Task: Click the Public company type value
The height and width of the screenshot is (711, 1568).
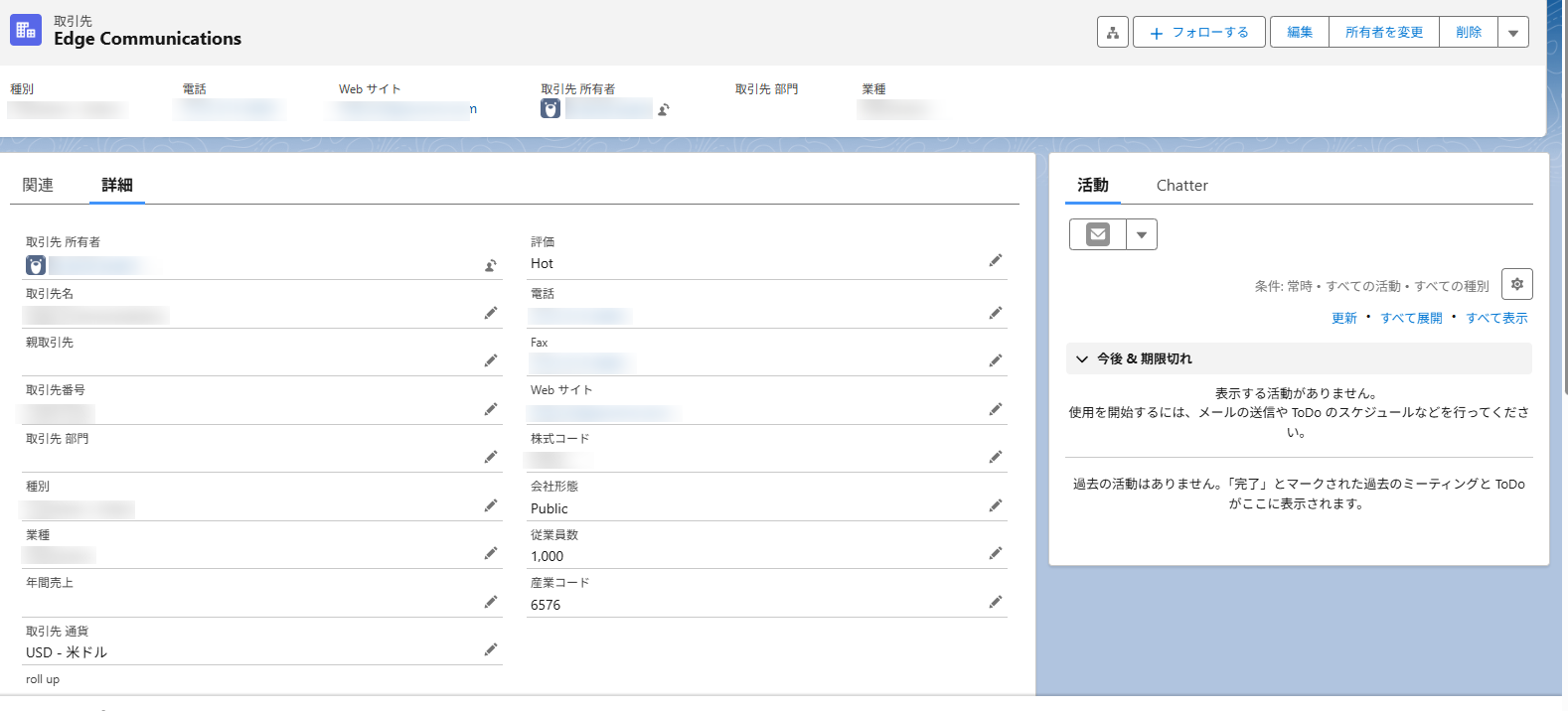Action: [549, 508]
